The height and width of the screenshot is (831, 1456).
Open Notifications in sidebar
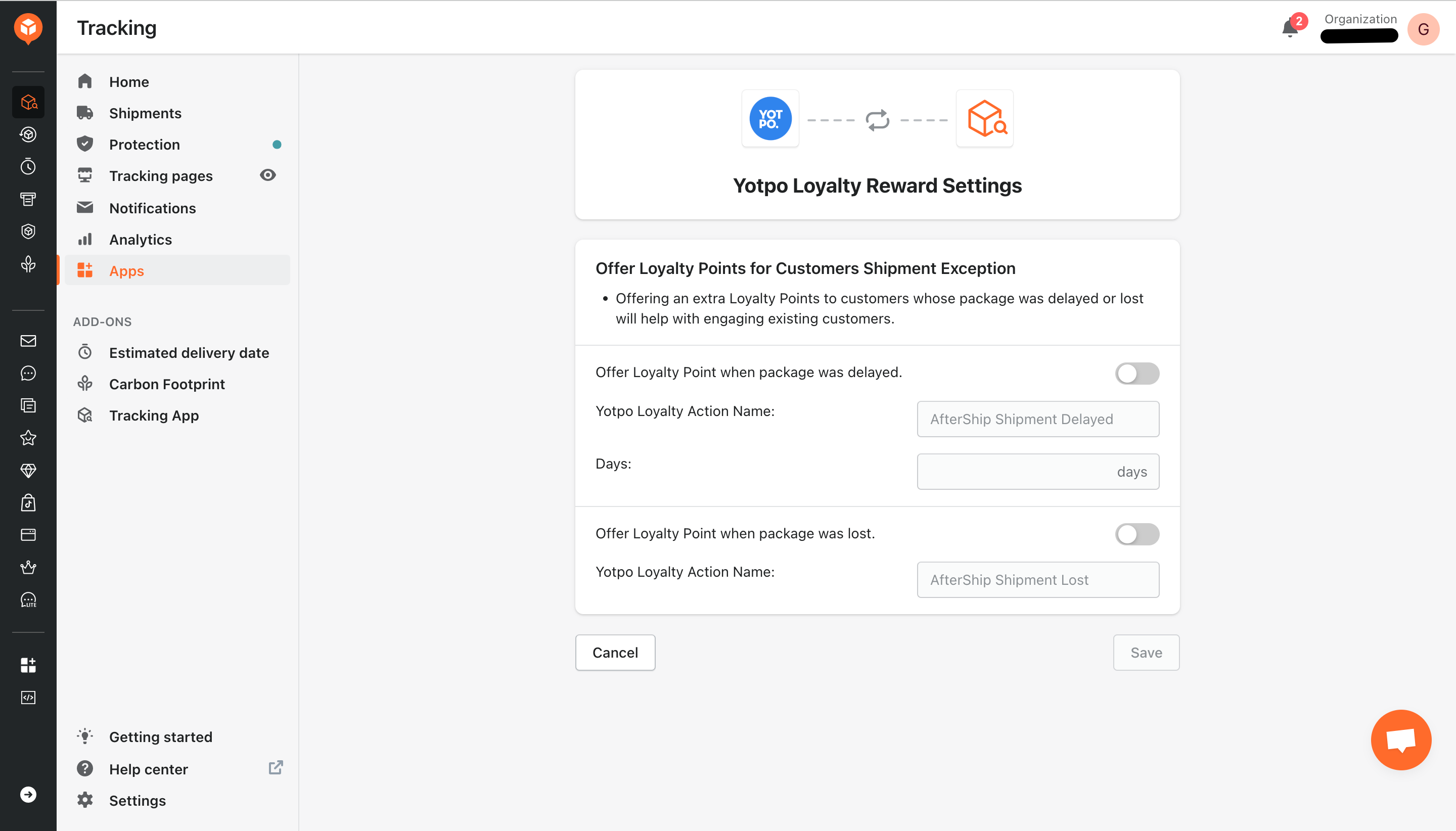point(177,208)
